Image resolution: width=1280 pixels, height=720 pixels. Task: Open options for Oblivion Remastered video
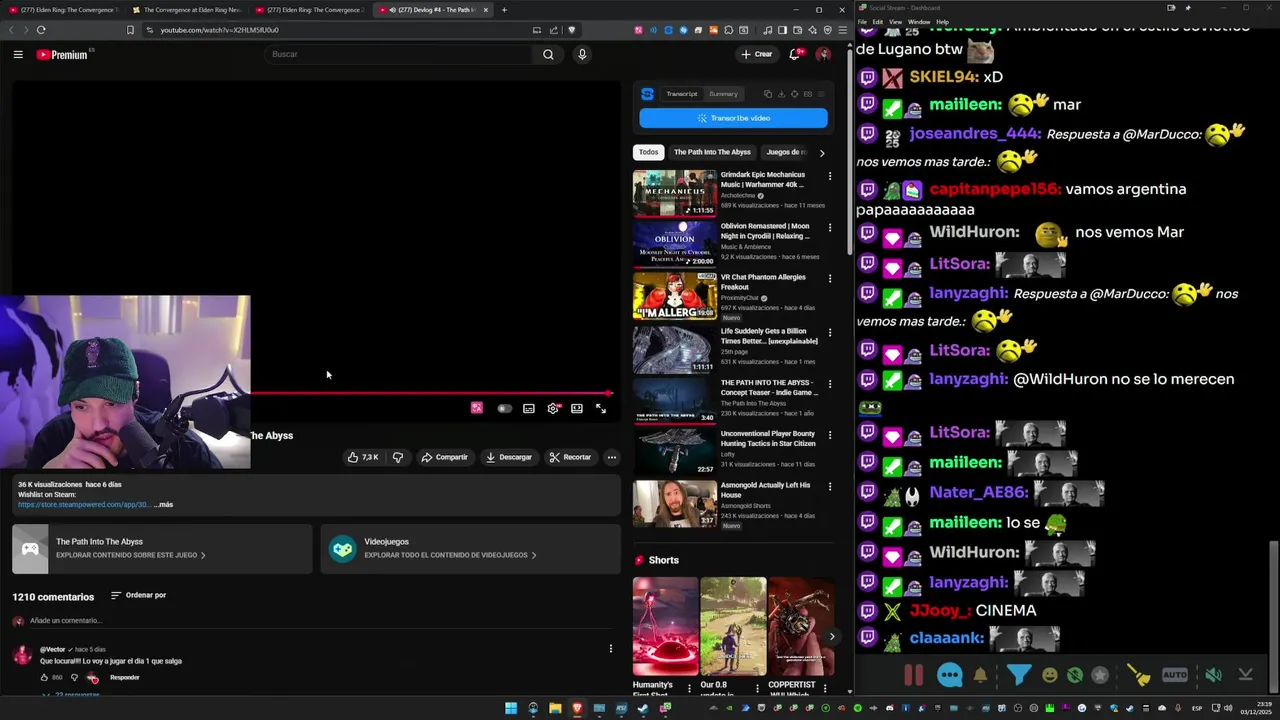pos(829,227)
